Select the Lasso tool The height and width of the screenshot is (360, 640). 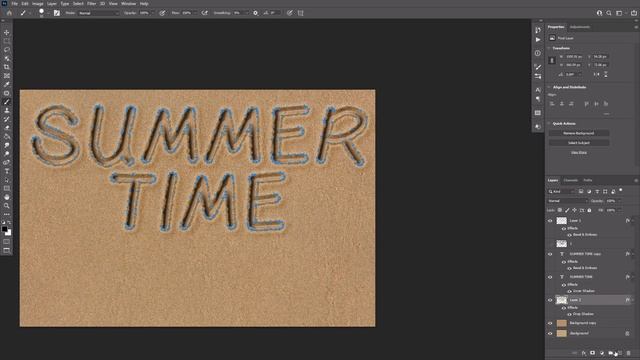coord(7,49)
